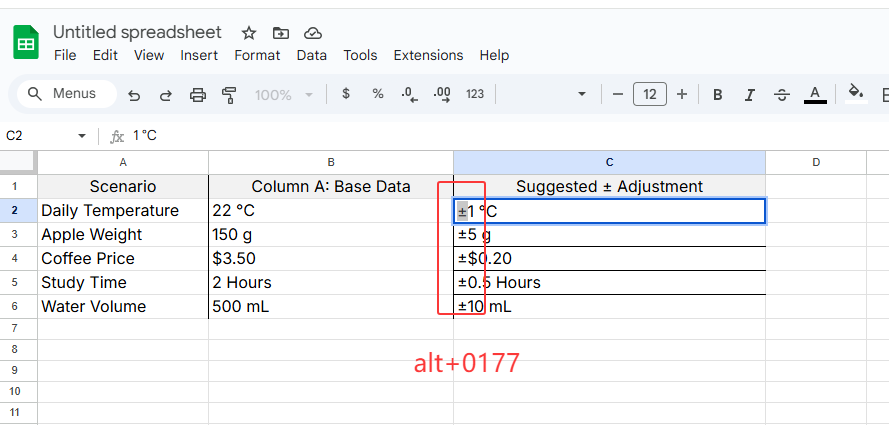The image size is (889, 425).
Task: Open the Extensions menu
Action: click(x=428, y=55)
